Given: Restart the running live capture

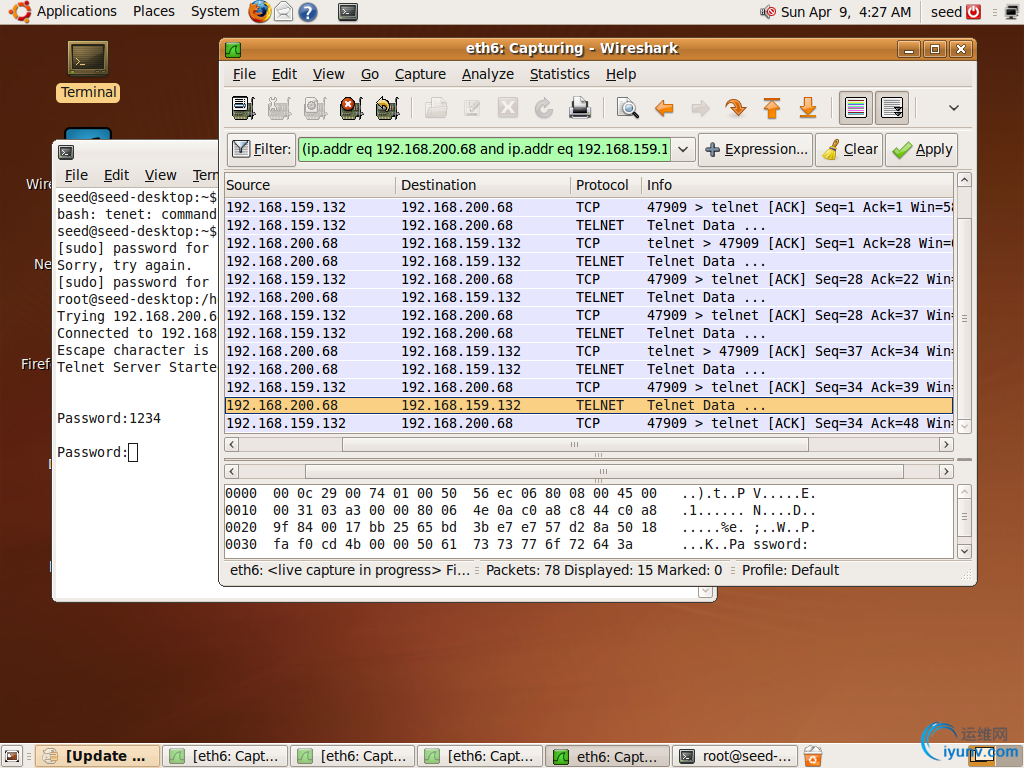Looking at the screenshot, I should click(x=386, y=108).
